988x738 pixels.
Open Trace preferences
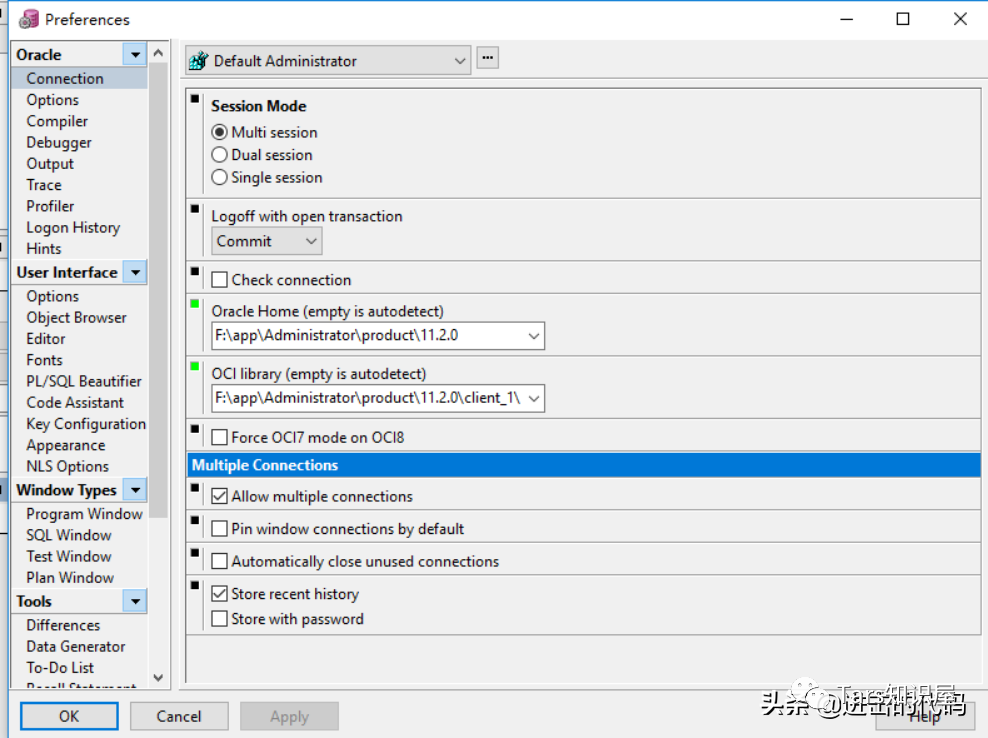pyautogui.click(x=43, y=185)
